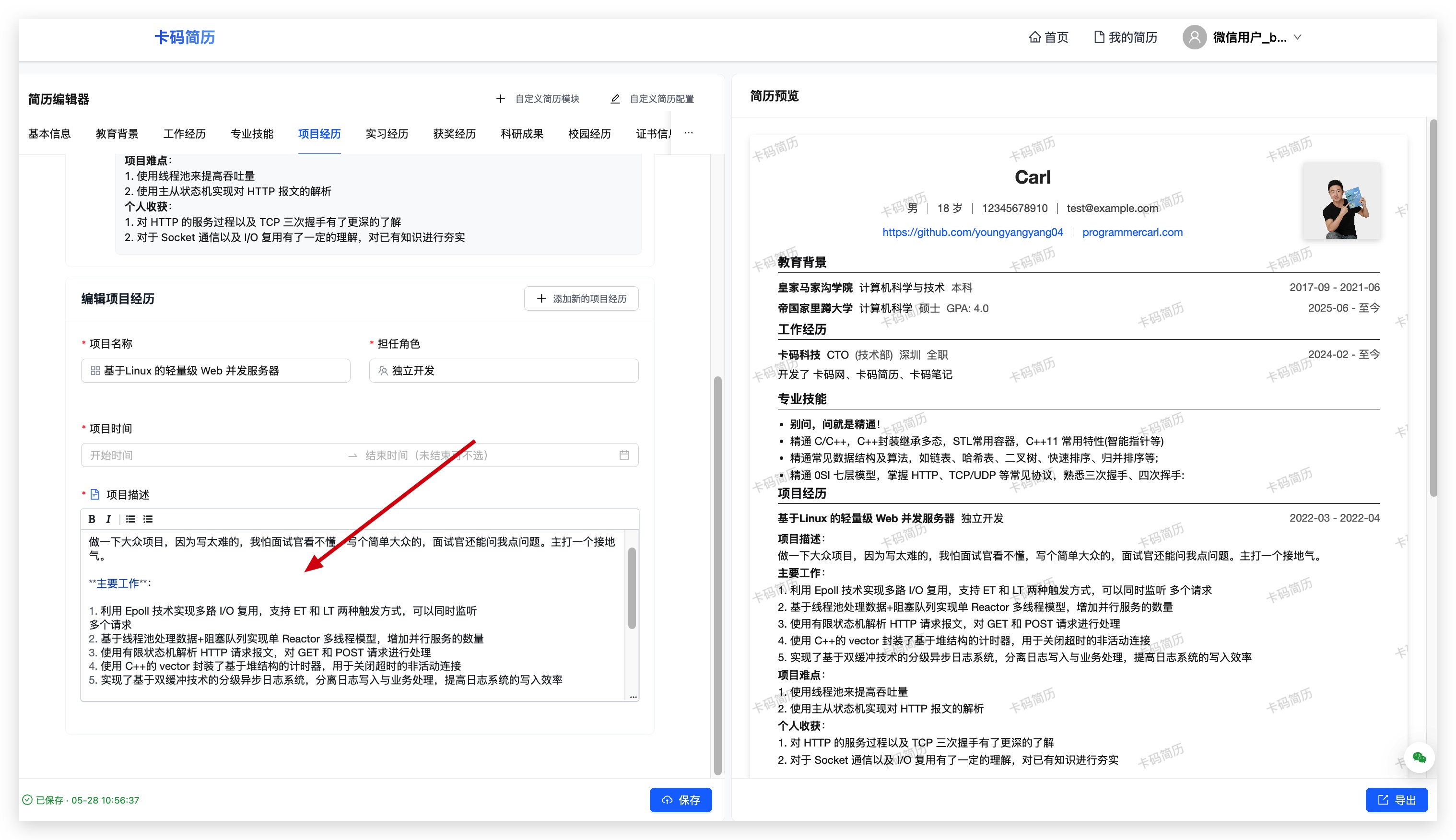
Task: Click the floating WeChat icon
Action: coord(1419,758)
